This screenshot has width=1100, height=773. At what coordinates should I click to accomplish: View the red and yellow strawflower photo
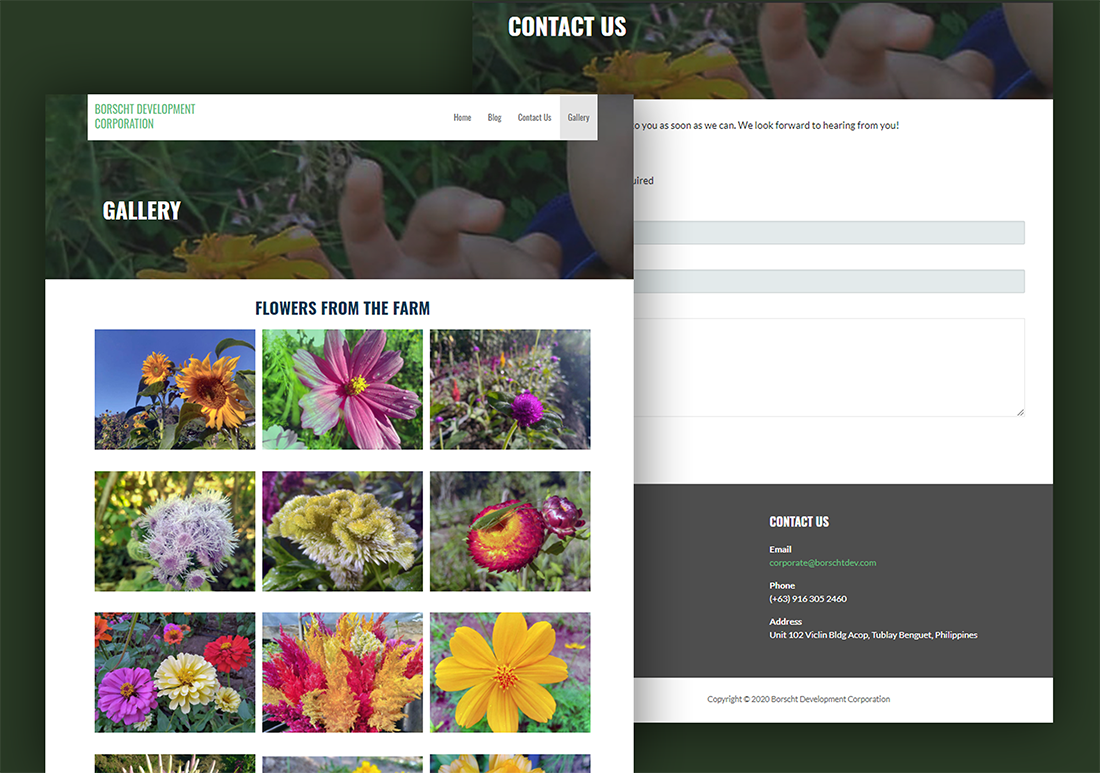tap(510, 531)
